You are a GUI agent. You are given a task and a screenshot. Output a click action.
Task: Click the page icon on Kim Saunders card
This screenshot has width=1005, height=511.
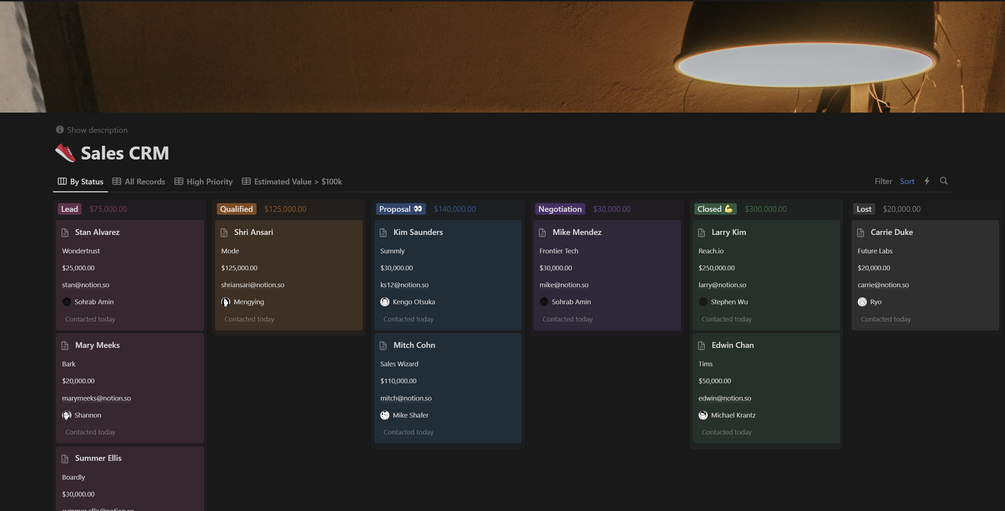coord(383,232)
